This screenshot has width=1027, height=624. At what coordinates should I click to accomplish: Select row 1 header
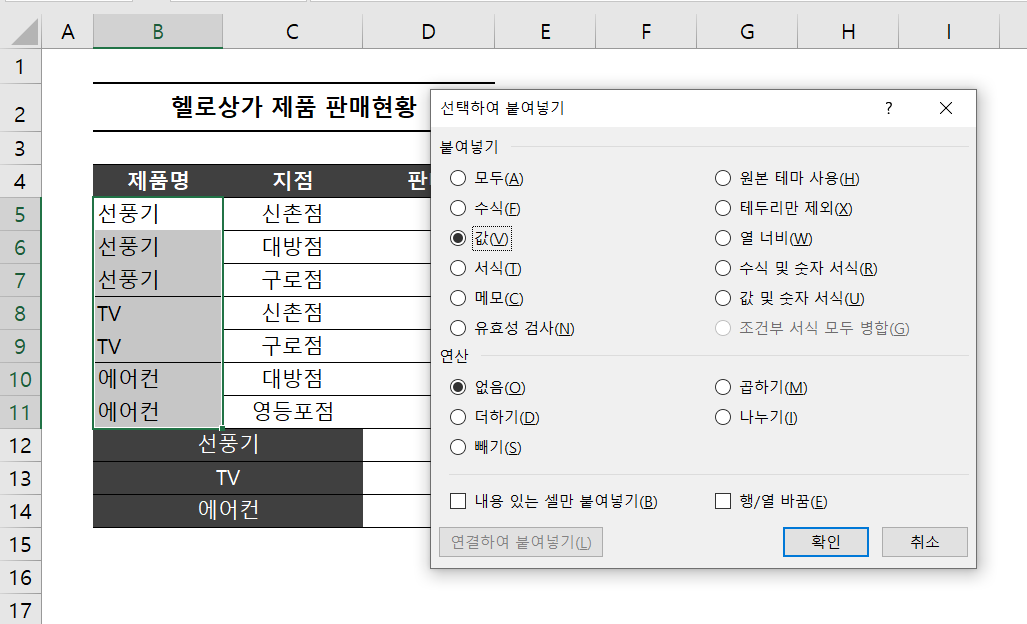[20, 66]
